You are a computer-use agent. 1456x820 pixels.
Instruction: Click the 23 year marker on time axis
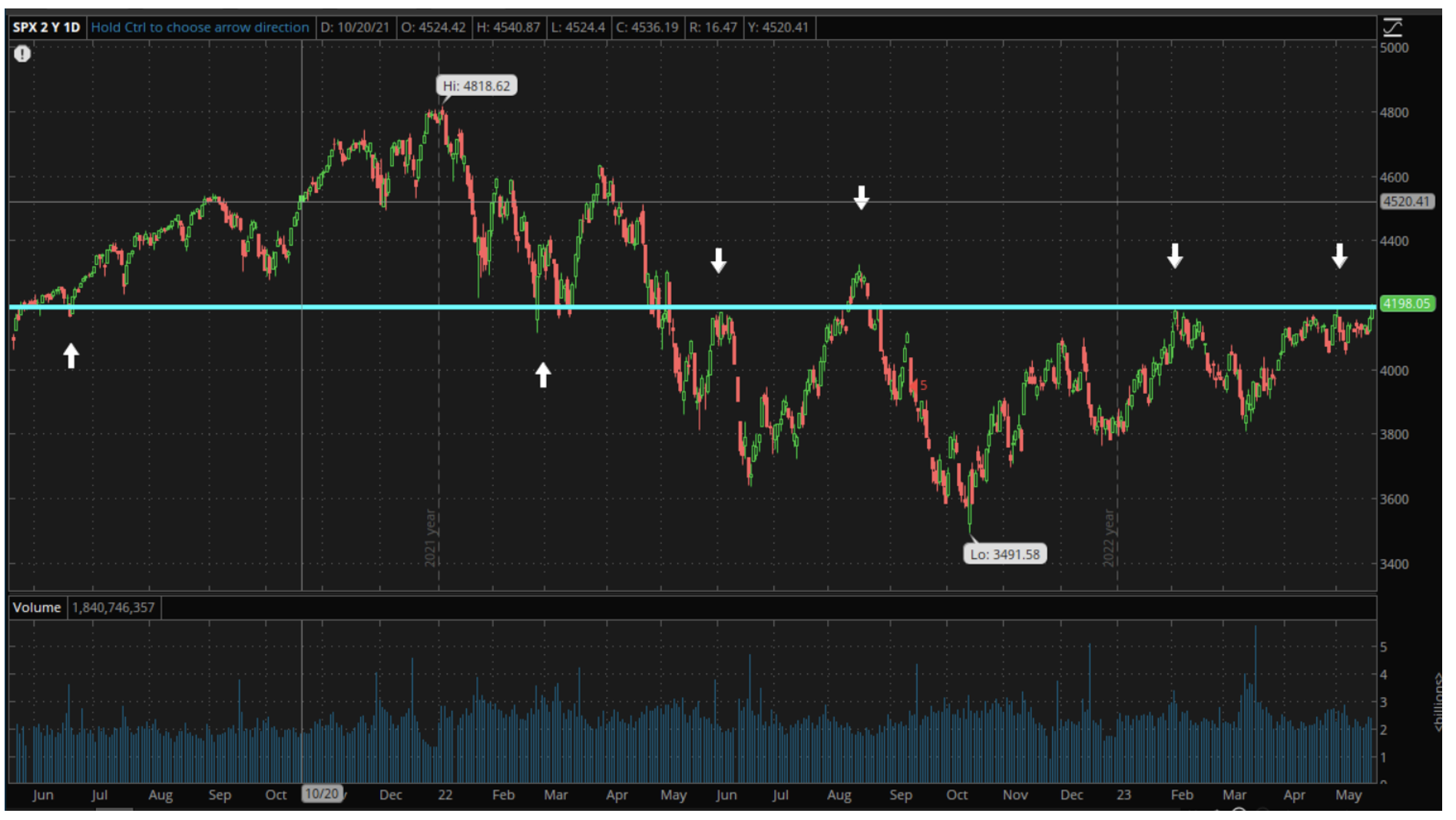click(1123, 795)
